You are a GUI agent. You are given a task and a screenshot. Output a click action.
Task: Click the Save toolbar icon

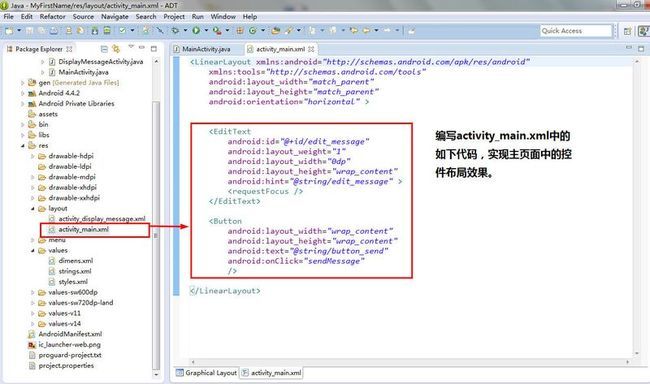(x=29, y=31)
